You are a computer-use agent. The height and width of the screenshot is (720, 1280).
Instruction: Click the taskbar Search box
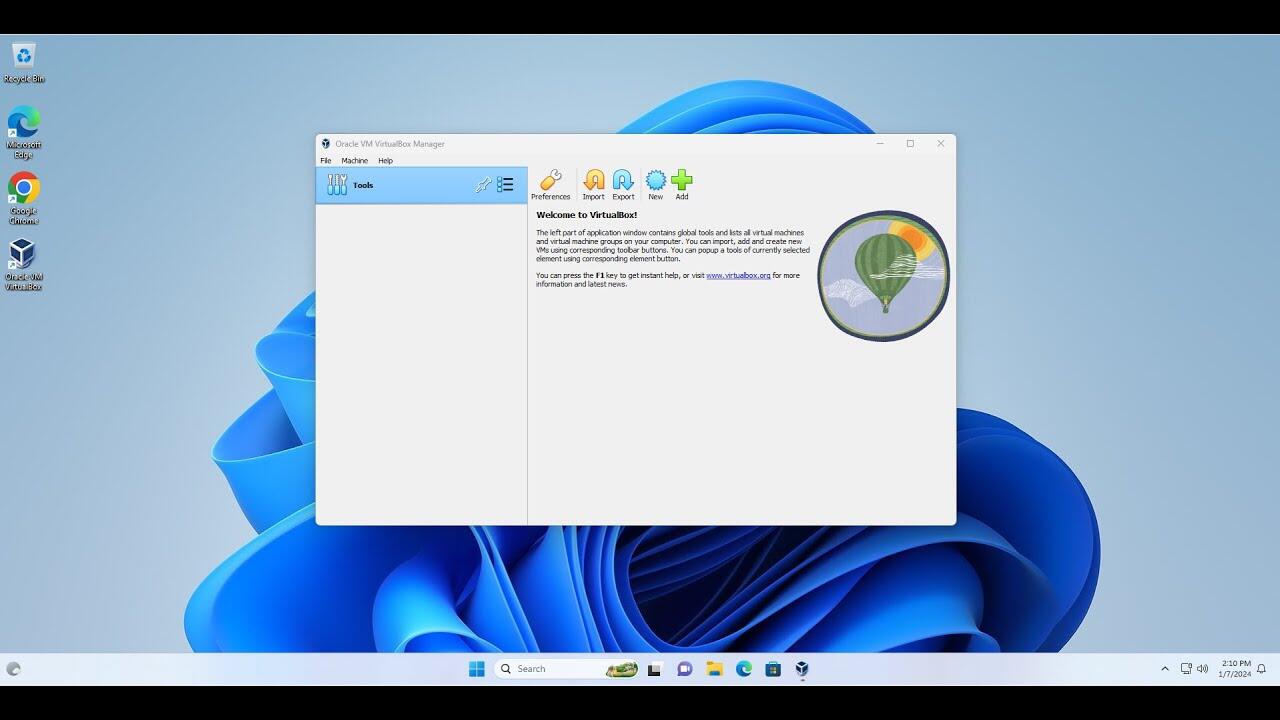pos(567,669)
